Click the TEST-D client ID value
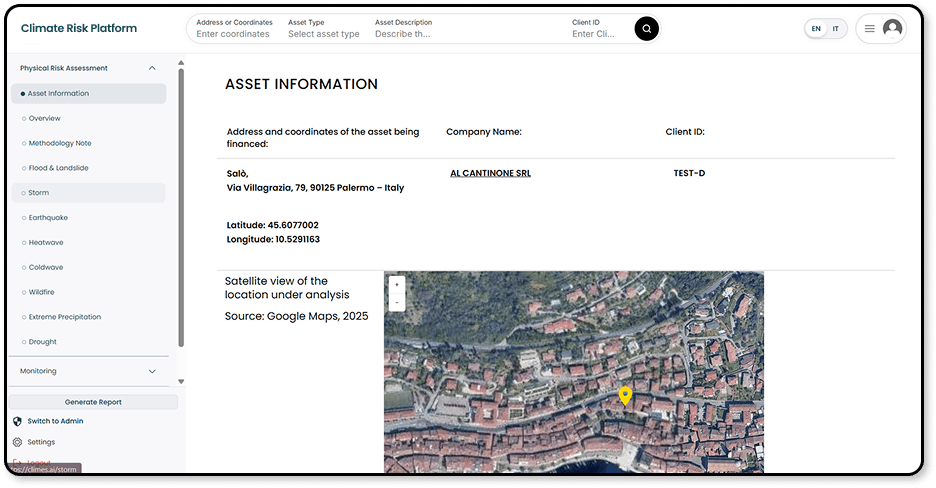 click(689, 173)
